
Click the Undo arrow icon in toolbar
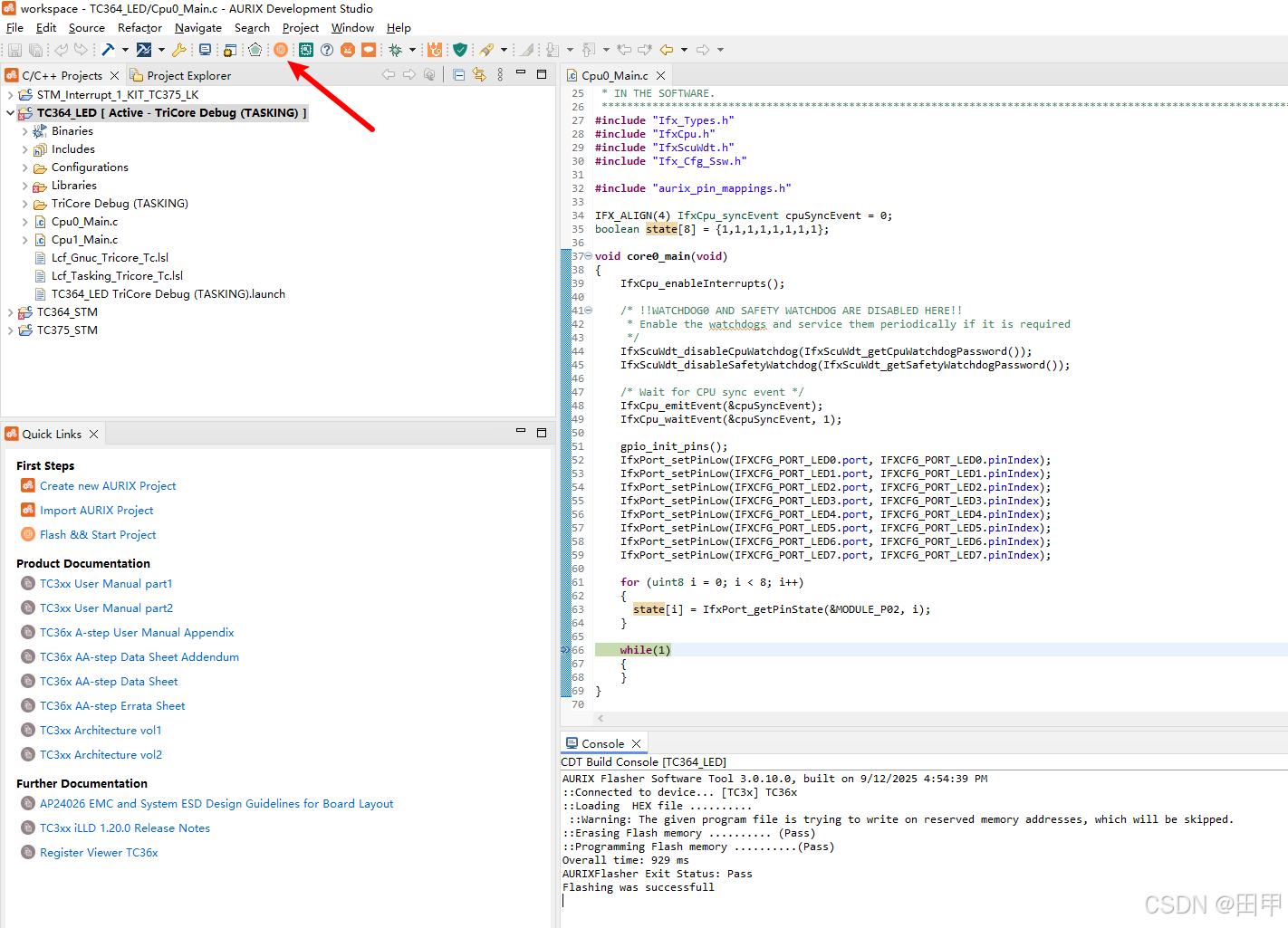click(61, 50)
